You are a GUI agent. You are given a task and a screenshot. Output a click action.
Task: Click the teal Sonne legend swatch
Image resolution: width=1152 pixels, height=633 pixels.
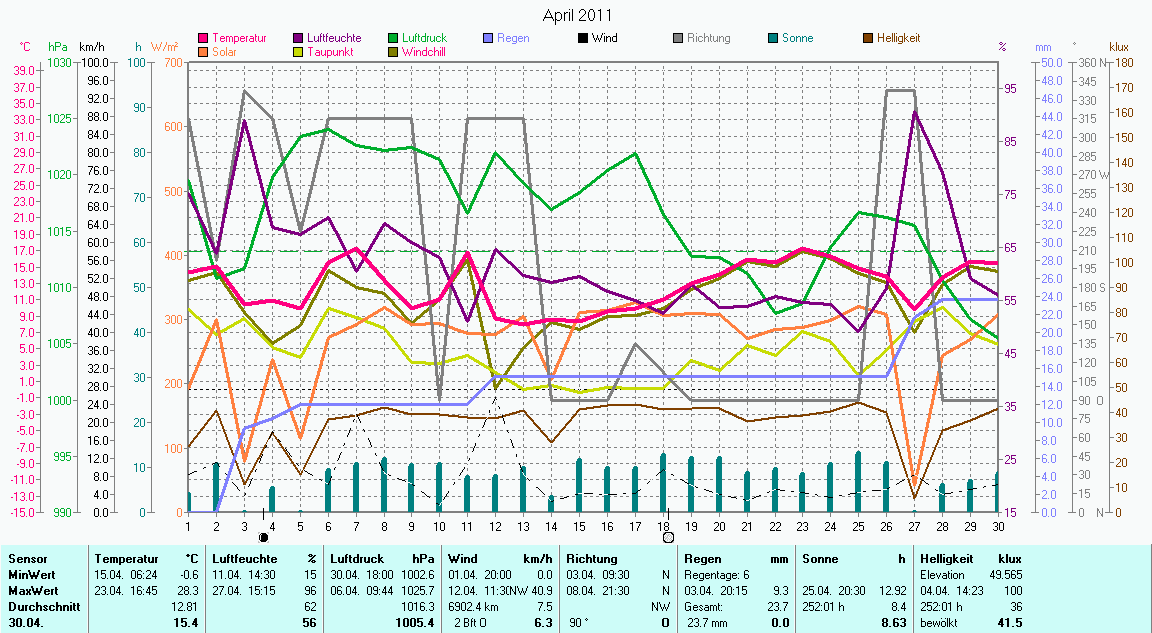pyautogui.click(x=774, y=38)
